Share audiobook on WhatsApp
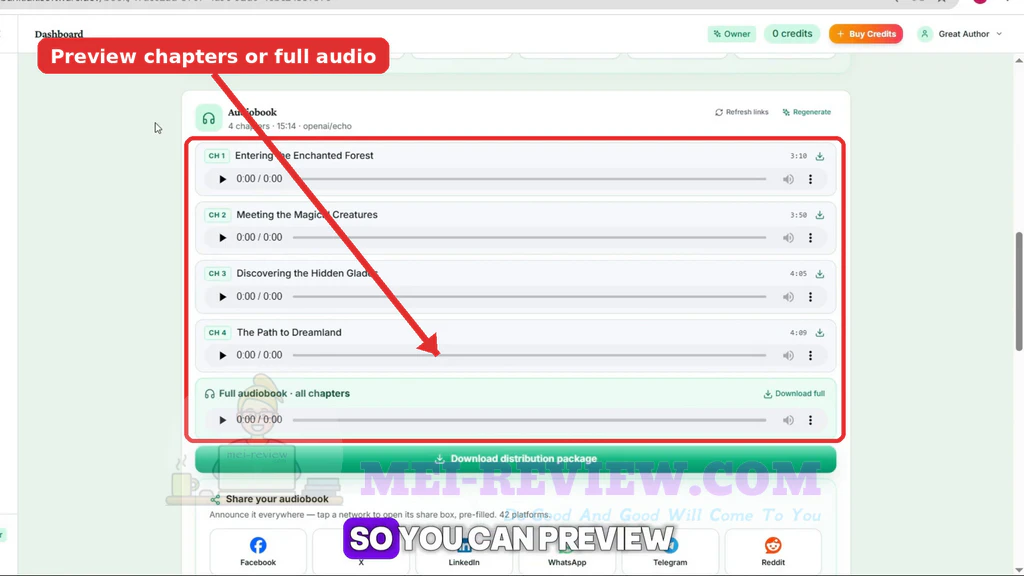Screen dimensions: 1024x576 coord(567,551)
